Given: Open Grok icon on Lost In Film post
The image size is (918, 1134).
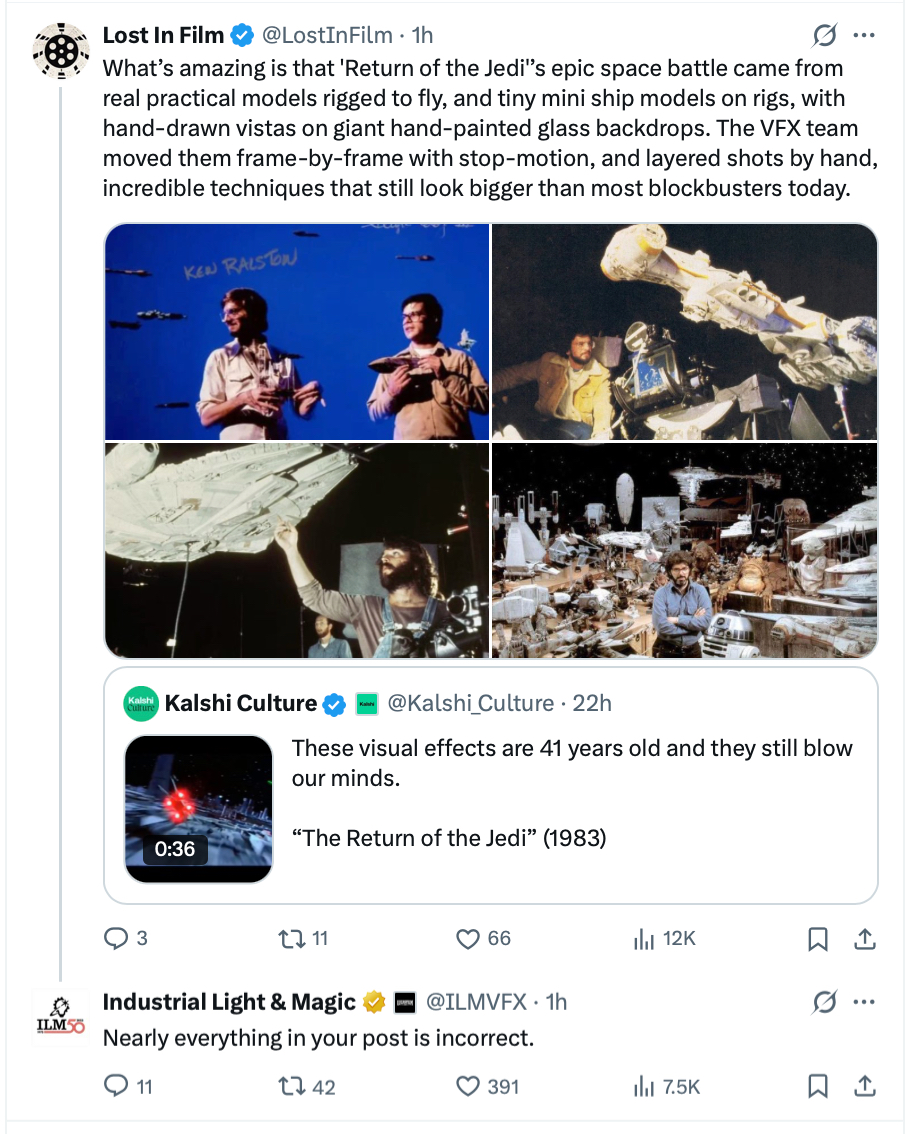Looking at the screenshot, I should click(824, 36).
